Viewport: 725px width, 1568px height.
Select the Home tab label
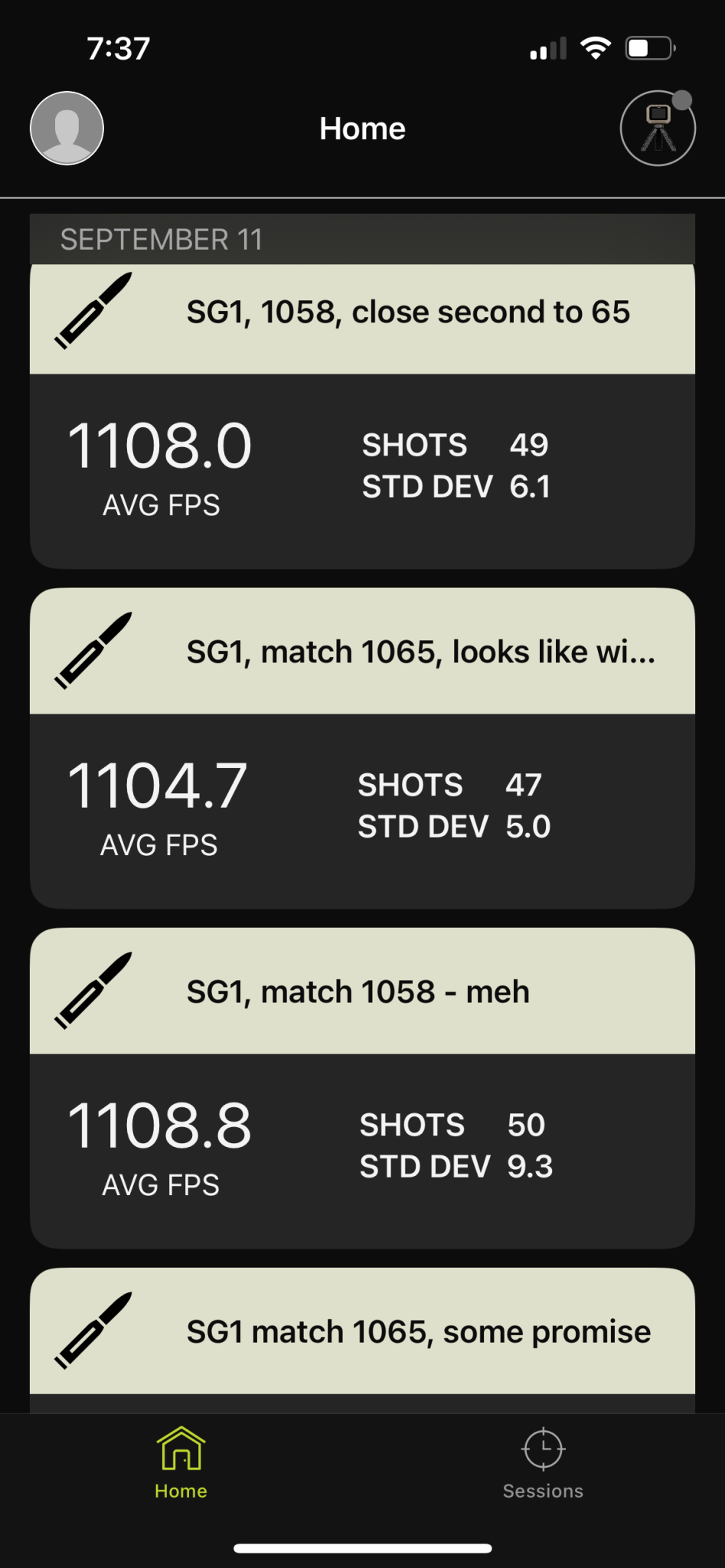[x=181, y=1491]
